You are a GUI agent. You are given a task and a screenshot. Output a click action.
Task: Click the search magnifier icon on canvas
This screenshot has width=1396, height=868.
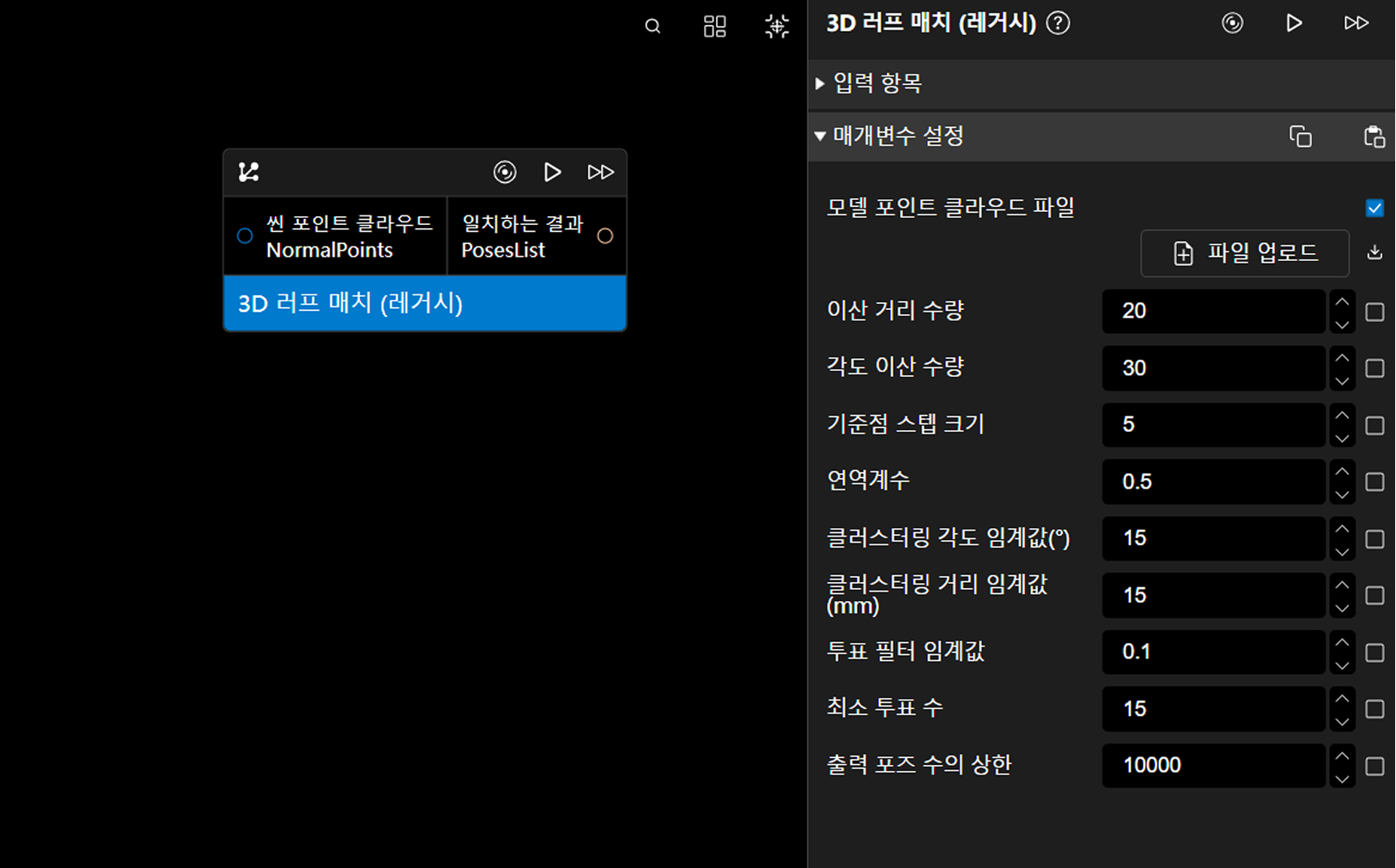point(652,27)
